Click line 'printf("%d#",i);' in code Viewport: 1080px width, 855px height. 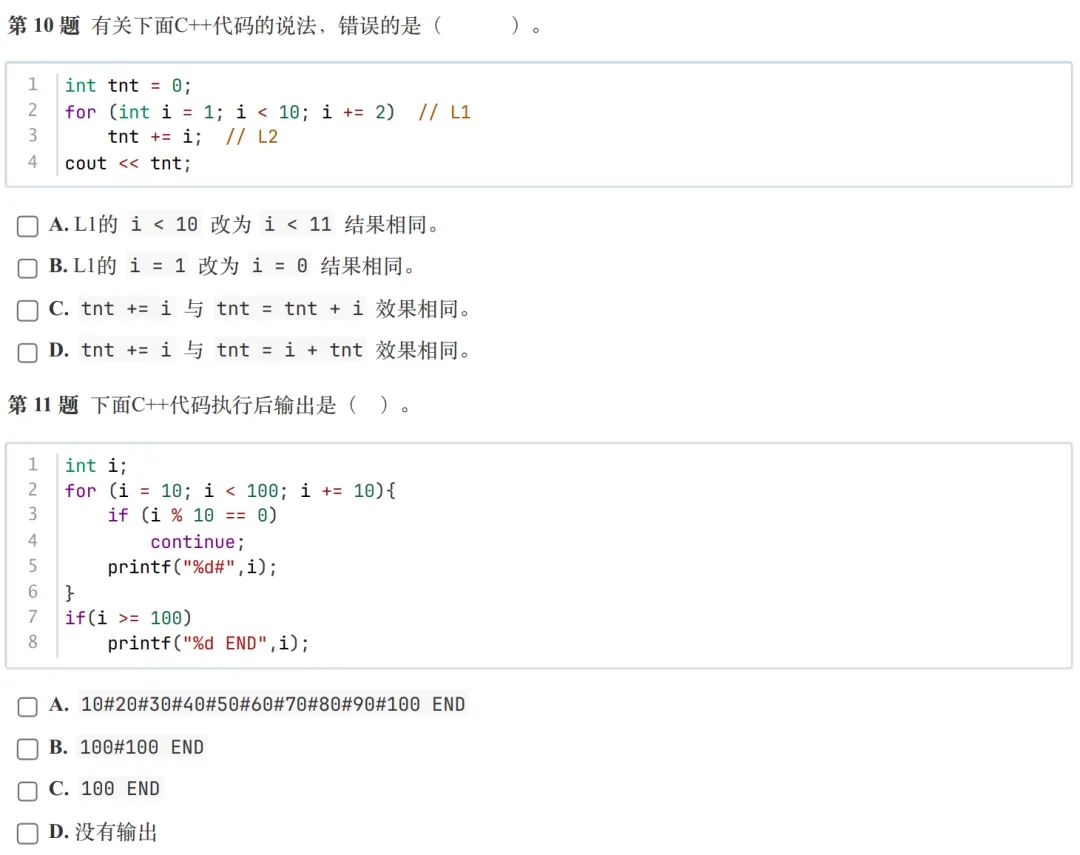[192, 567]
